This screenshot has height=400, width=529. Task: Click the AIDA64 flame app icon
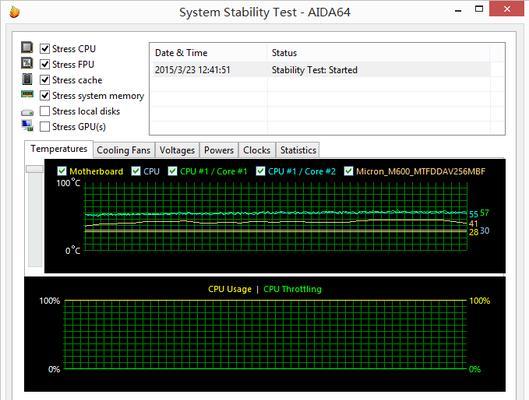14,12
